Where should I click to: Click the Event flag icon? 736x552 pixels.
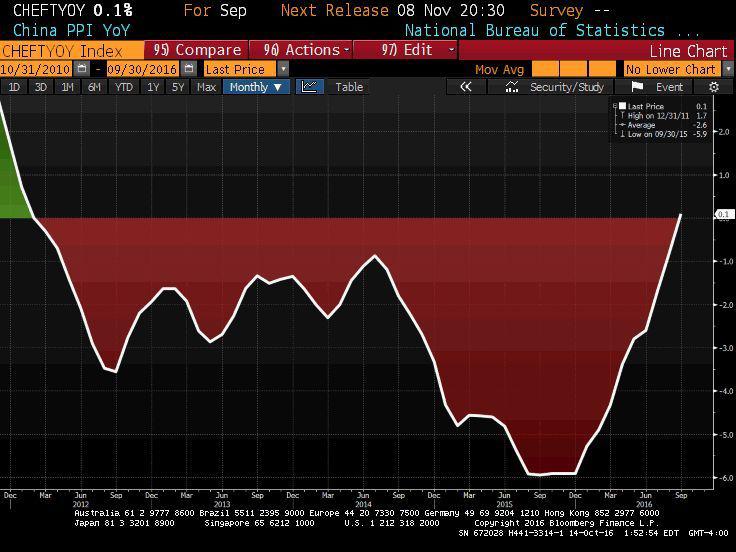point(637,87)
